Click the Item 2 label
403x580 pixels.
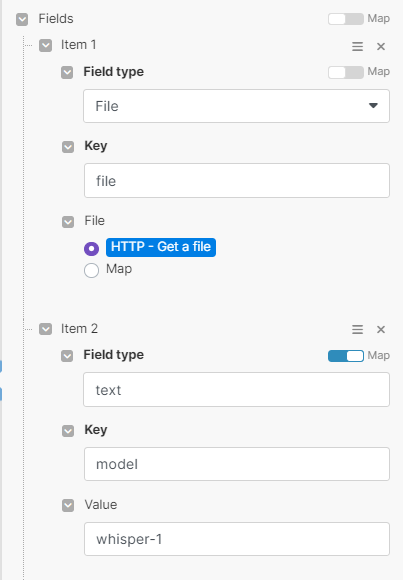coord(79,328)
